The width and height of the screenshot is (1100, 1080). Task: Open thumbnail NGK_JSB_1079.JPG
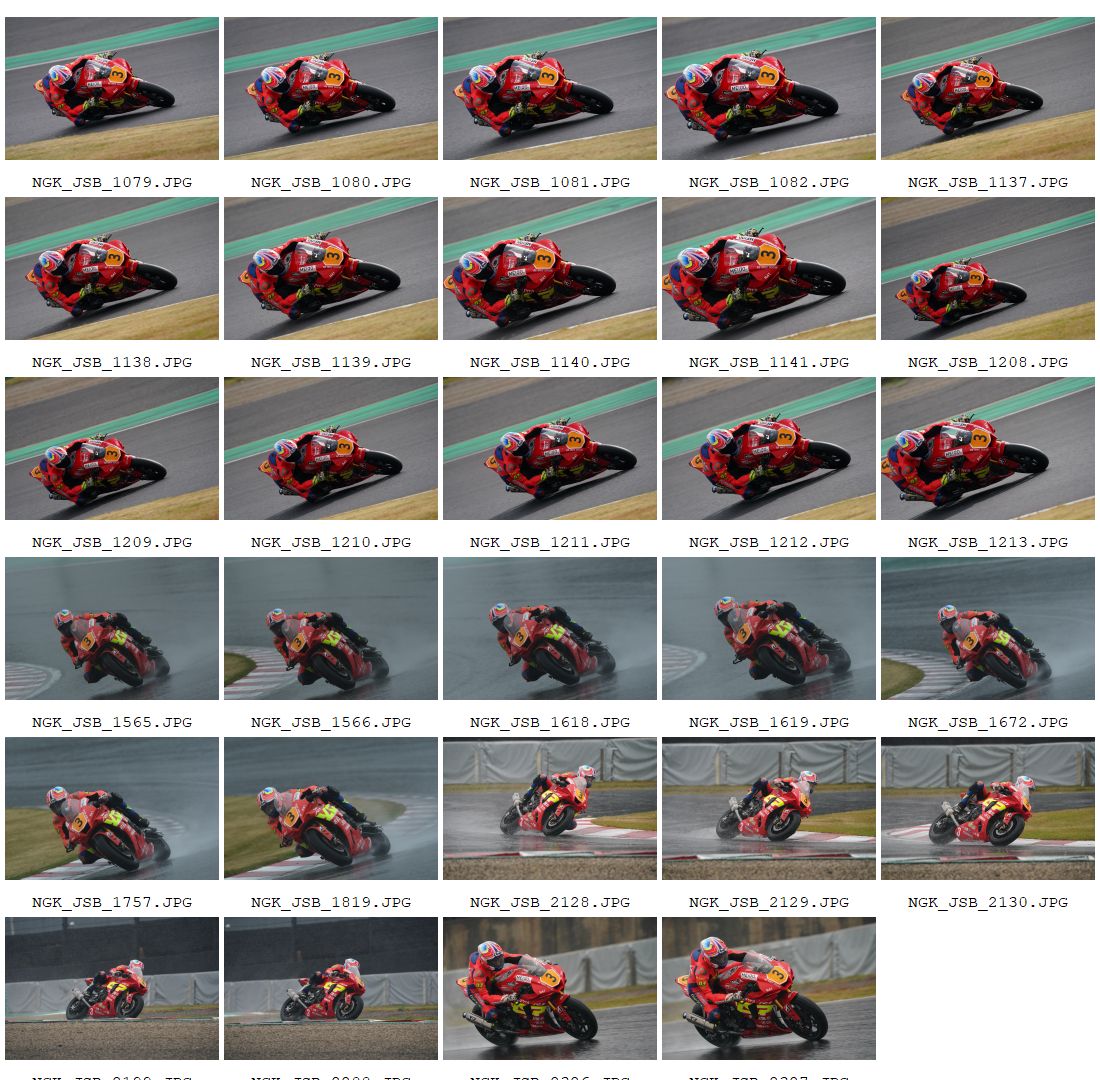(x=112, y=88)
